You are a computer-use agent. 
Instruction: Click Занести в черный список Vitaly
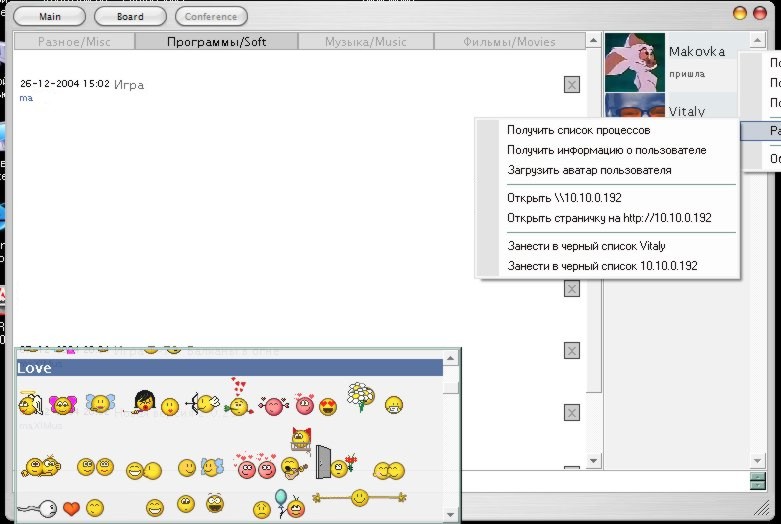coord(586,246)
